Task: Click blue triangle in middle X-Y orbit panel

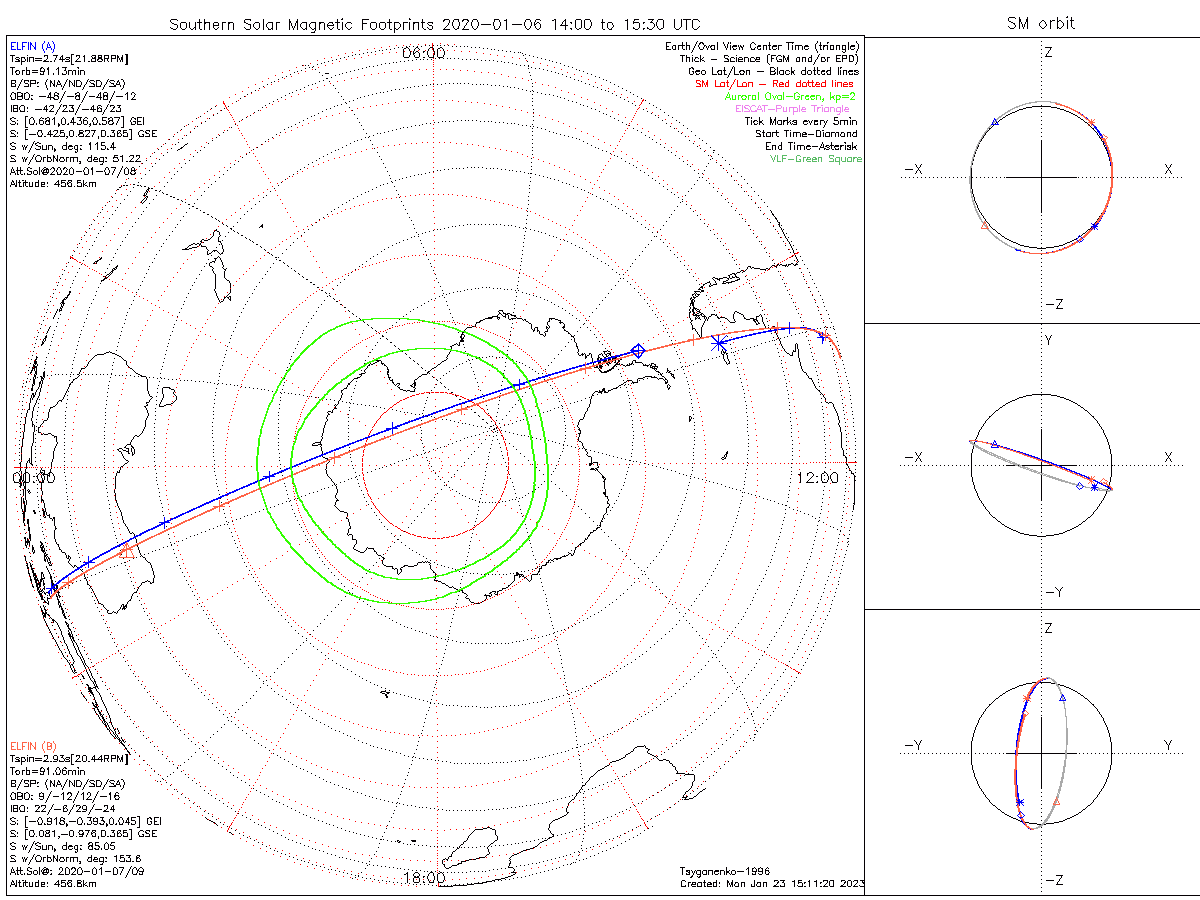Action: [994, 443]
